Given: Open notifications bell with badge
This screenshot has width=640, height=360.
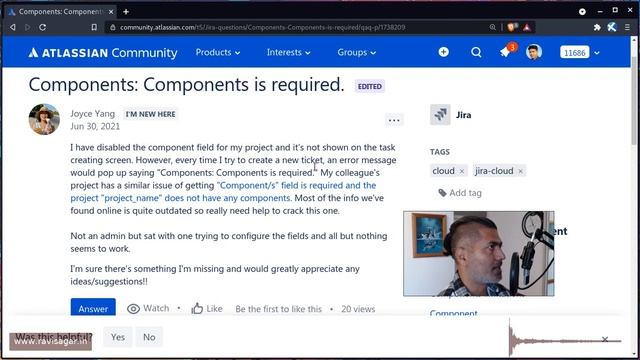Looking at the screenshot, I should tap(506, 51).
